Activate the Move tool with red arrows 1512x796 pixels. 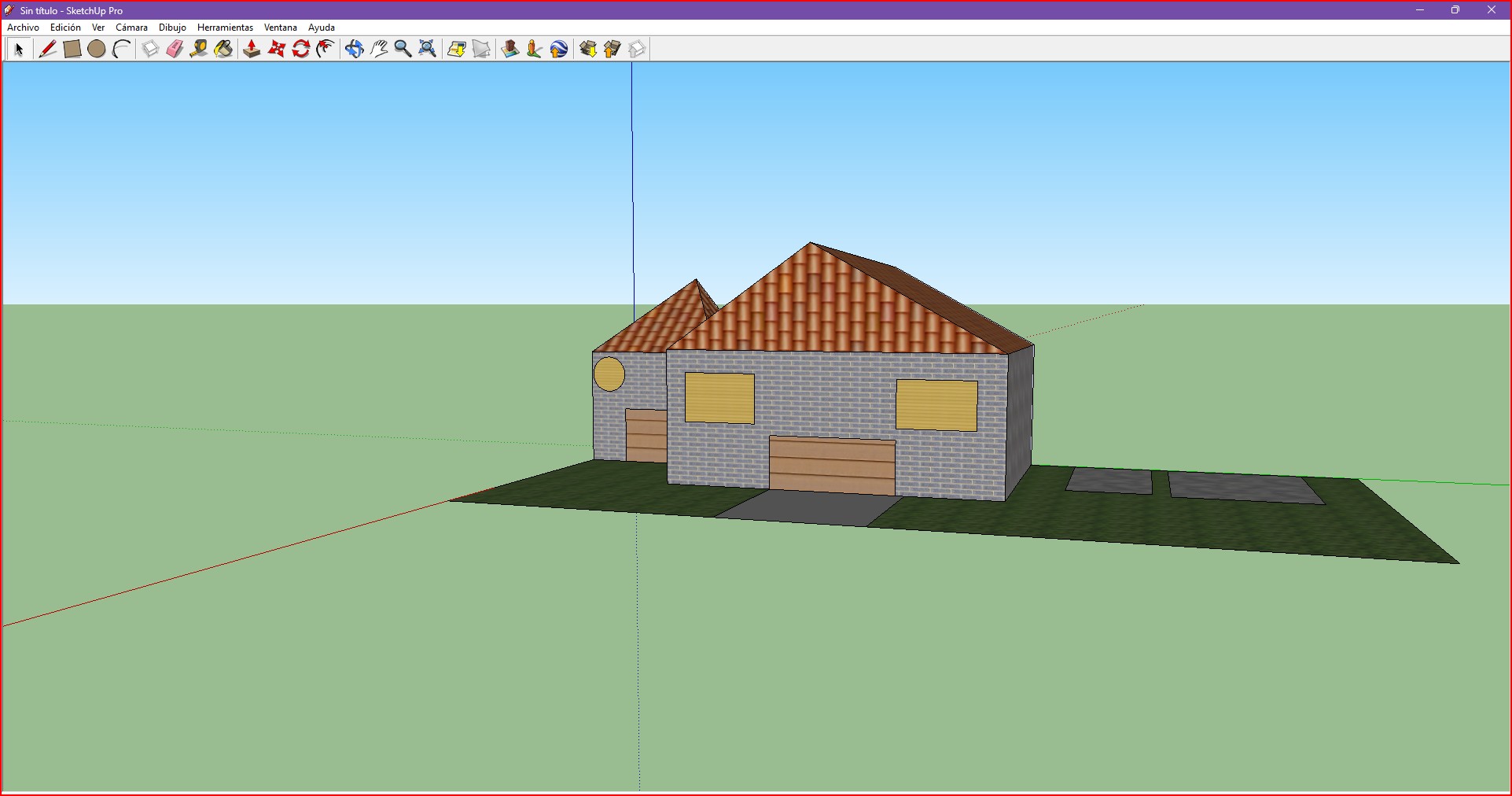(277, 50)
